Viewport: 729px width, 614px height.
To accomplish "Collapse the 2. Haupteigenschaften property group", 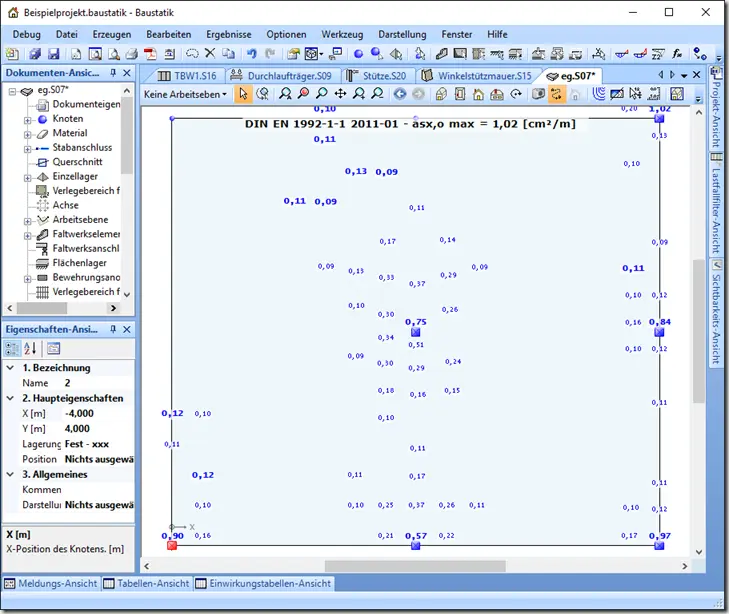I will pos(10,398).
